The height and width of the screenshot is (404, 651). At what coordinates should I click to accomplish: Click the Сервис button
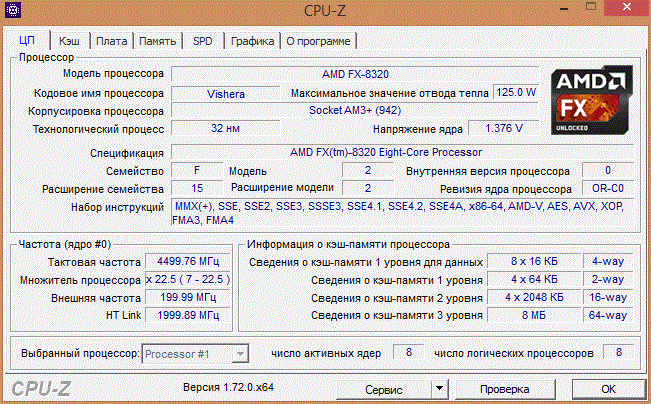pyautogui.click(x=384, y=389)
